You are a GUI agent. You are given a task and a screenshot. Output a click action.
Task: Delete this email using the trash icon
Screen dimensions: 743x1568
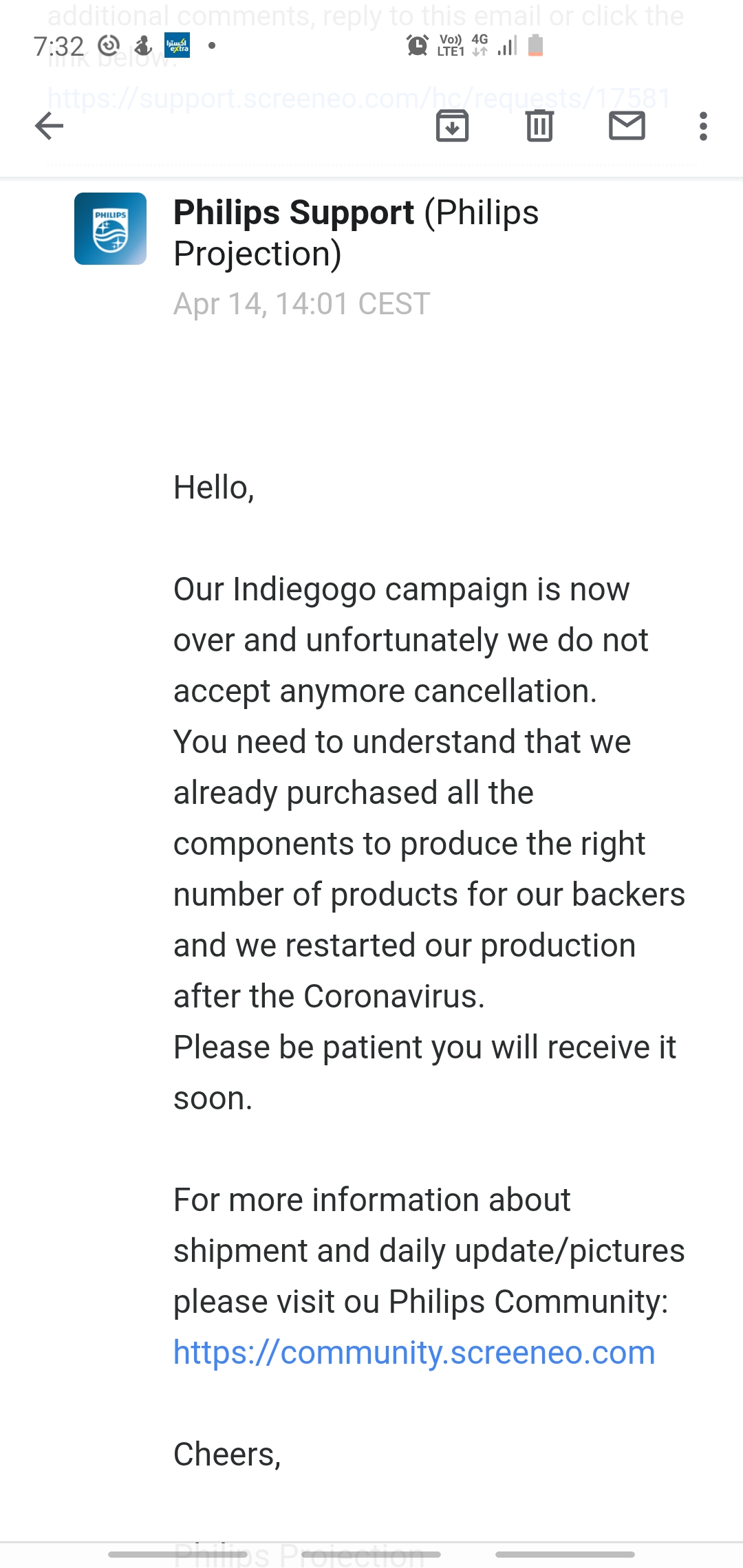tap(540, 126)
